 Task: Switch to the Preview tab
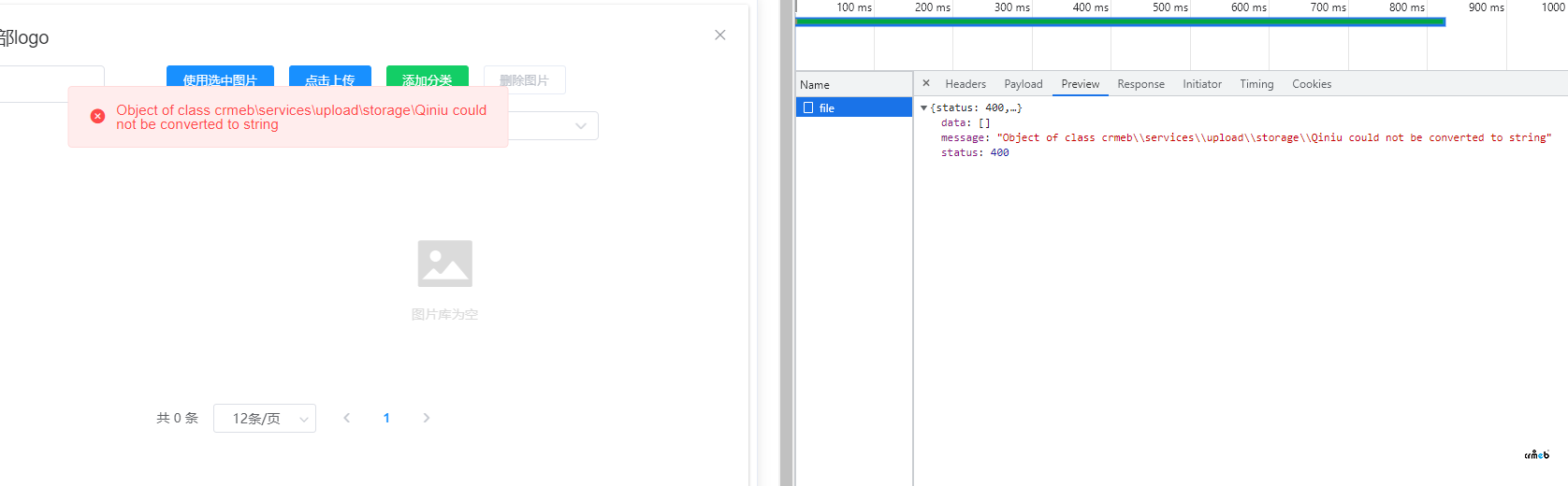pos(1081,84)
